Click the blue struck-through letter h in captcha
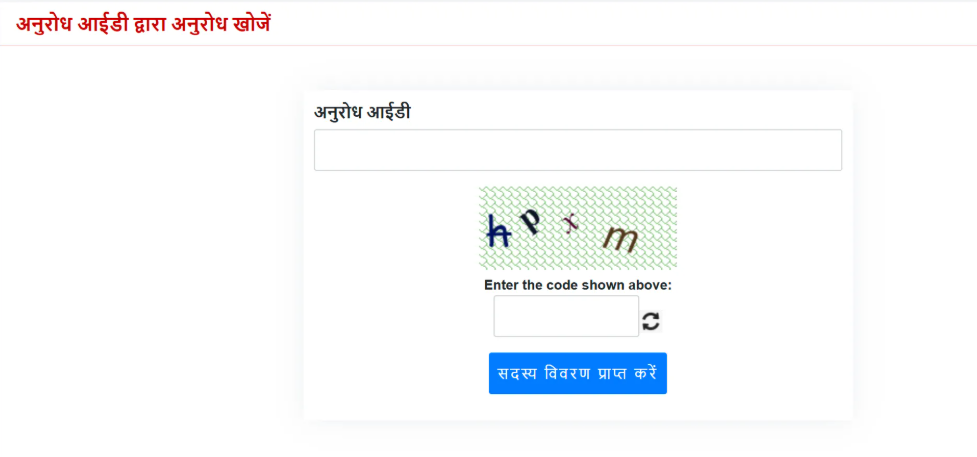The width and height of the screenshot is (977, 457). point(498,231)
